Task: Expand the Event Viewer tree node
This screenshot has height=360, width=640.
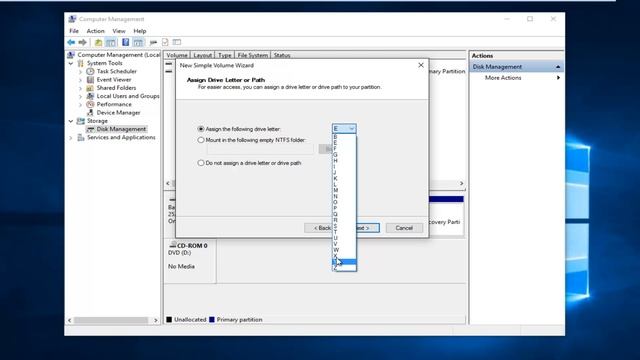Action: click(x=80, y=80)
